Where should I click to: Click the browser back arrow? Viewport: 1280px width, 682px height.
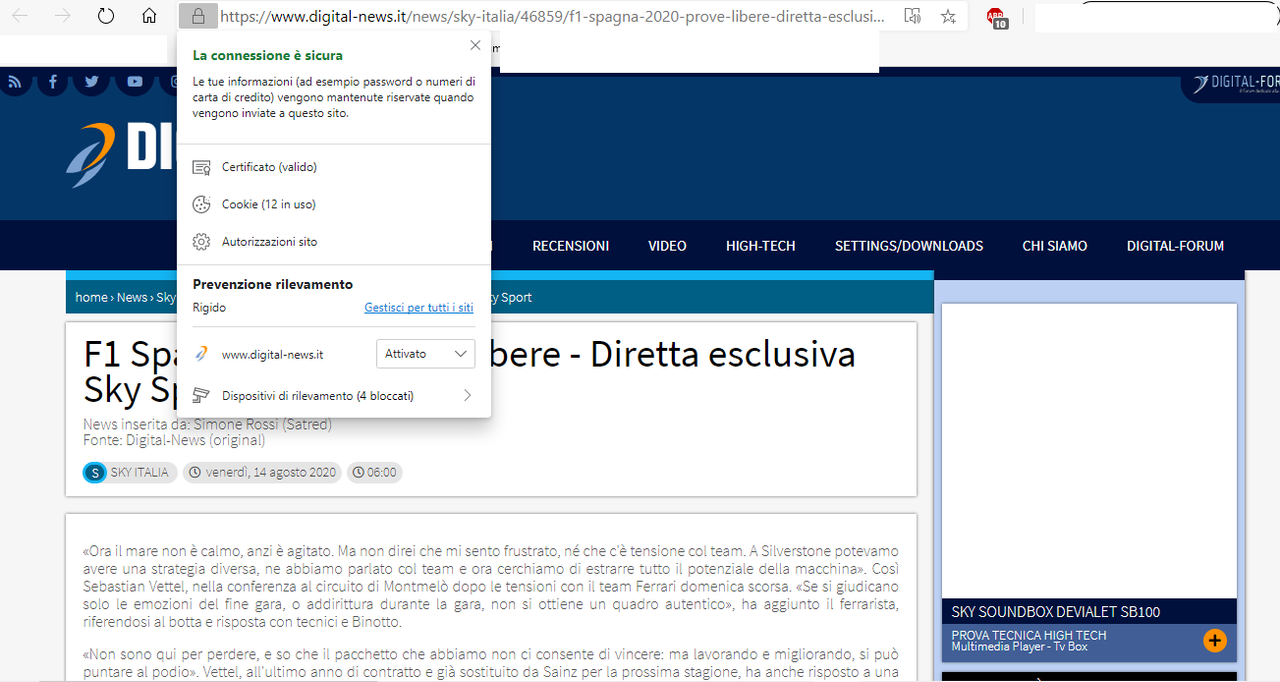[19, 16]
